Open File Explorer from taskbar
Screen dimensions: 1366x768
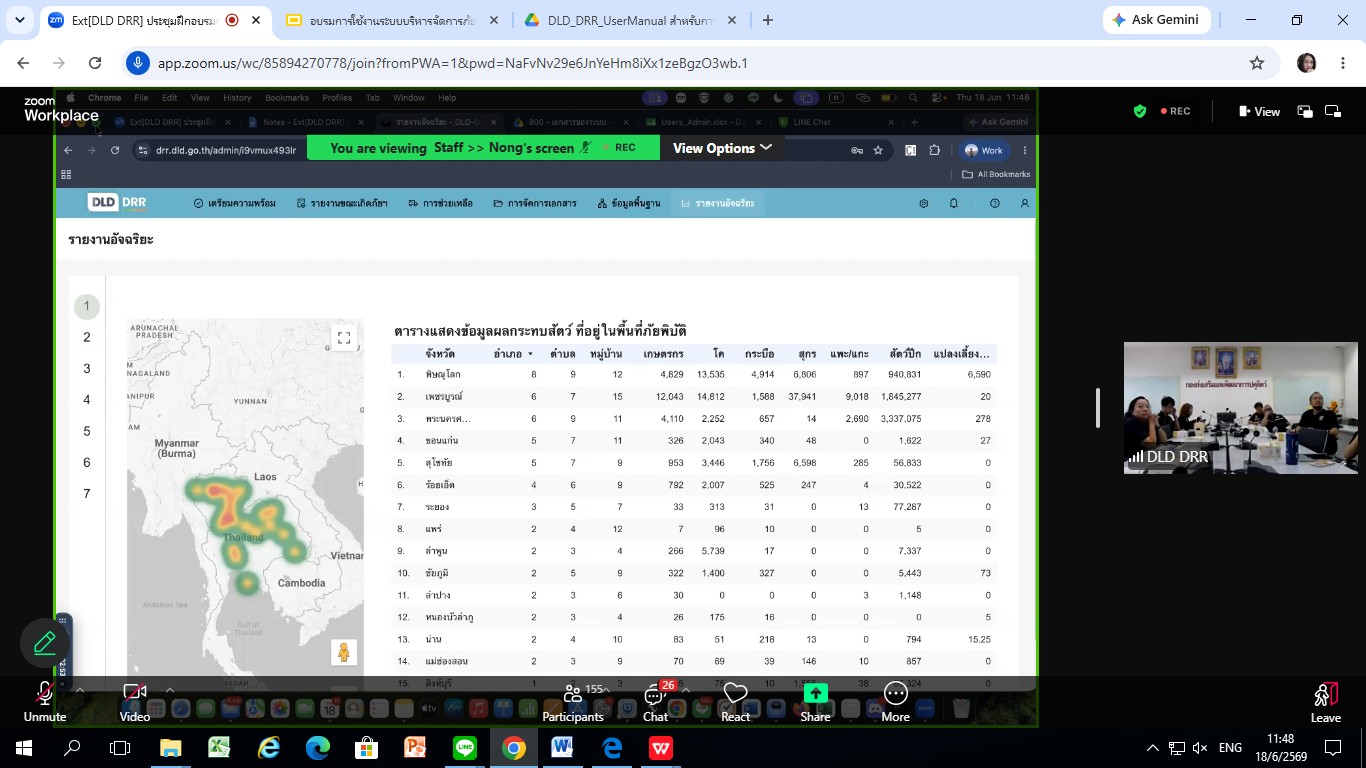pyautogui.click(x=170, y=747)
